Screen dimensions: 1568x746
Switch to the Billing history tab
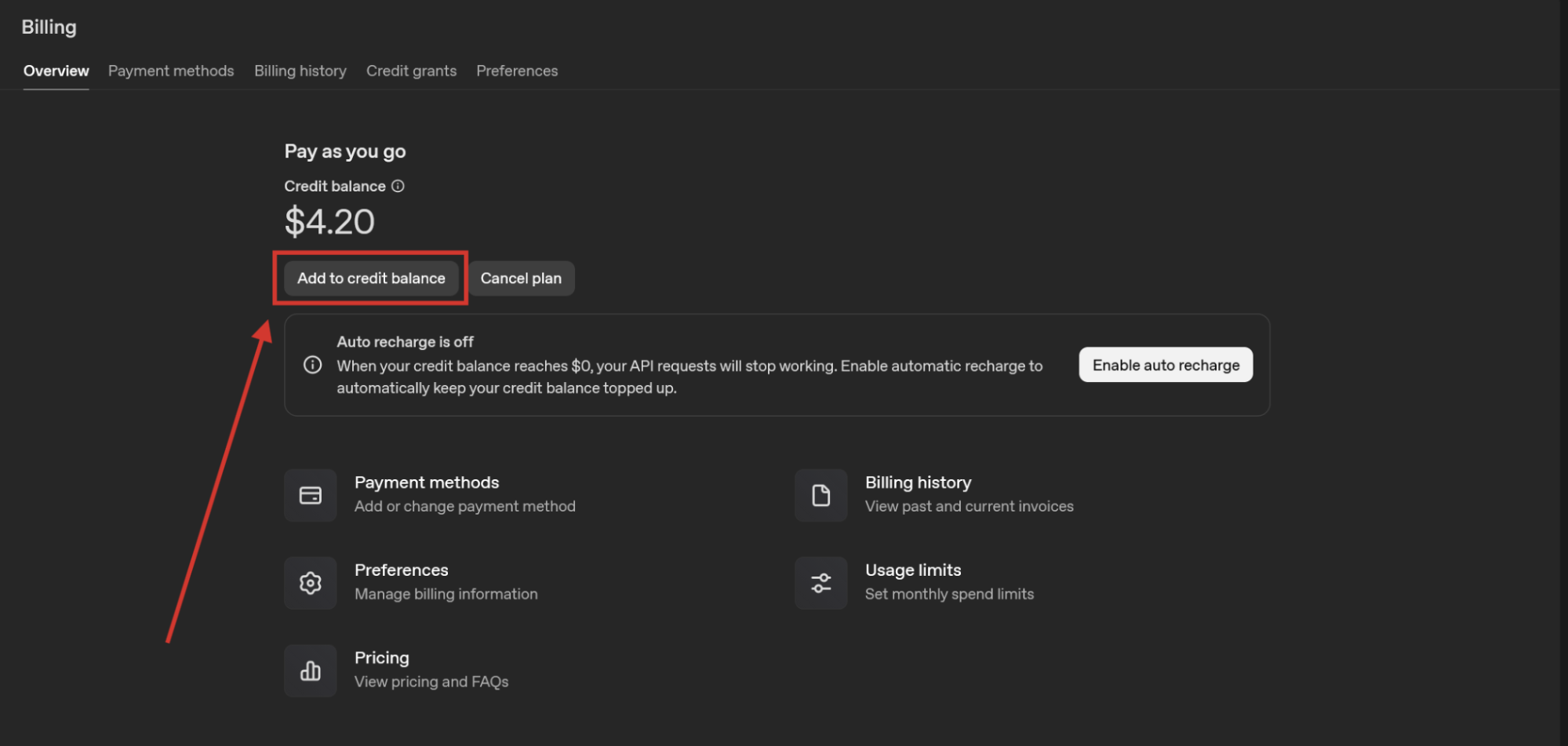click(300, 71)
